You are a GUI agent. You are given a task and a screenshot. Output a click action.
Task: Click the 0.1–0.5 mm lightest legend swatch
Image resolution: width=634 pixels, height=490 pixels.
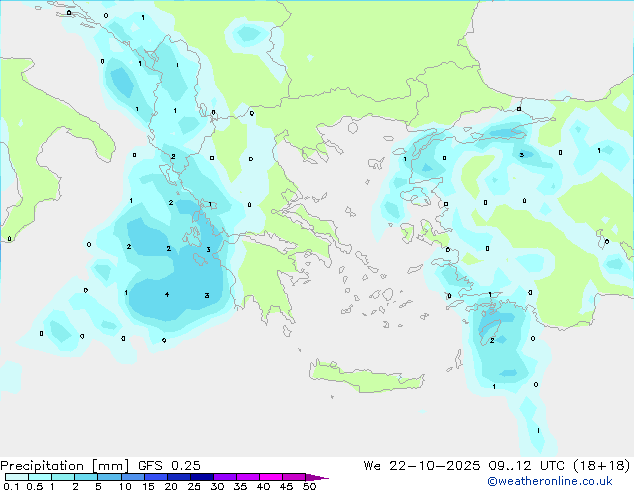(17, 477)
